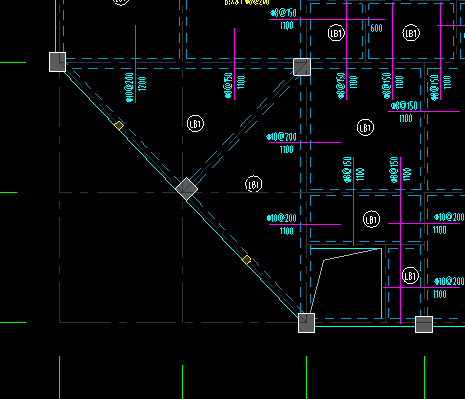Click the leftmost green axis line at bottom

point(60,377)
